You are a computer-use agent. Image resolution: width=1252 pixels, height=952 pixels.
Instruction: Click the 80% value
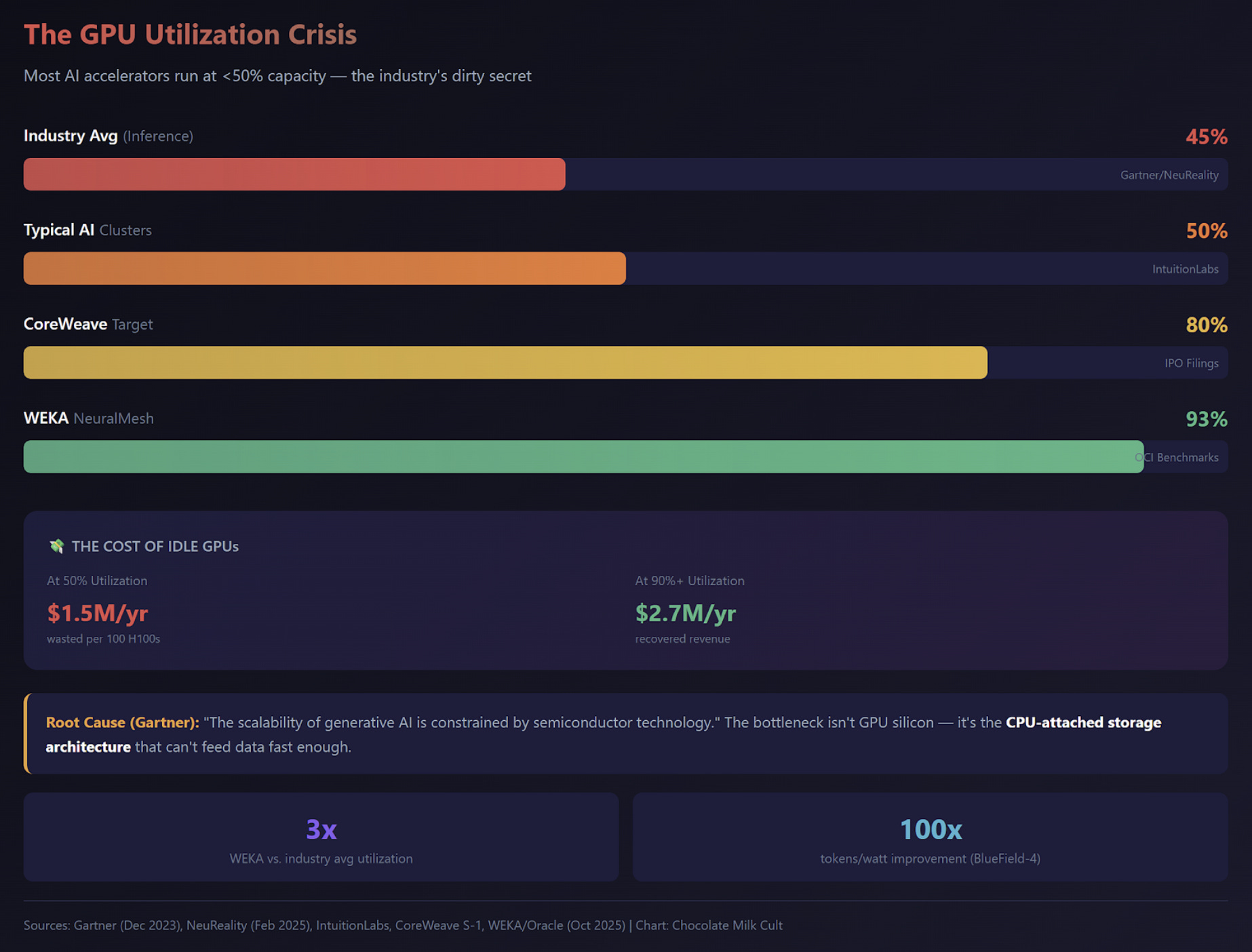[1207, 325]
